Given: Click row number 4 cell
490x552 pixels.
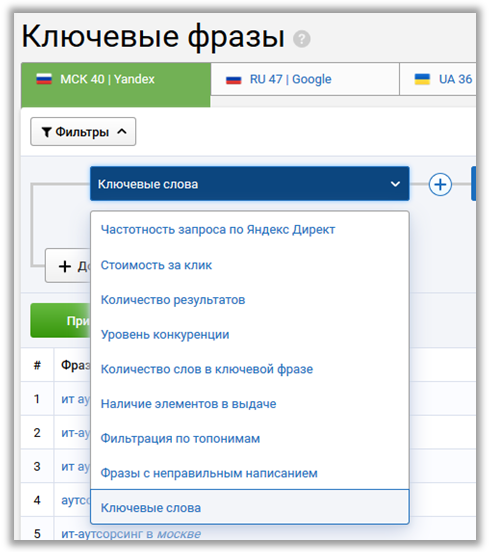Looking at the screenshot, I should tap(37, 500).
